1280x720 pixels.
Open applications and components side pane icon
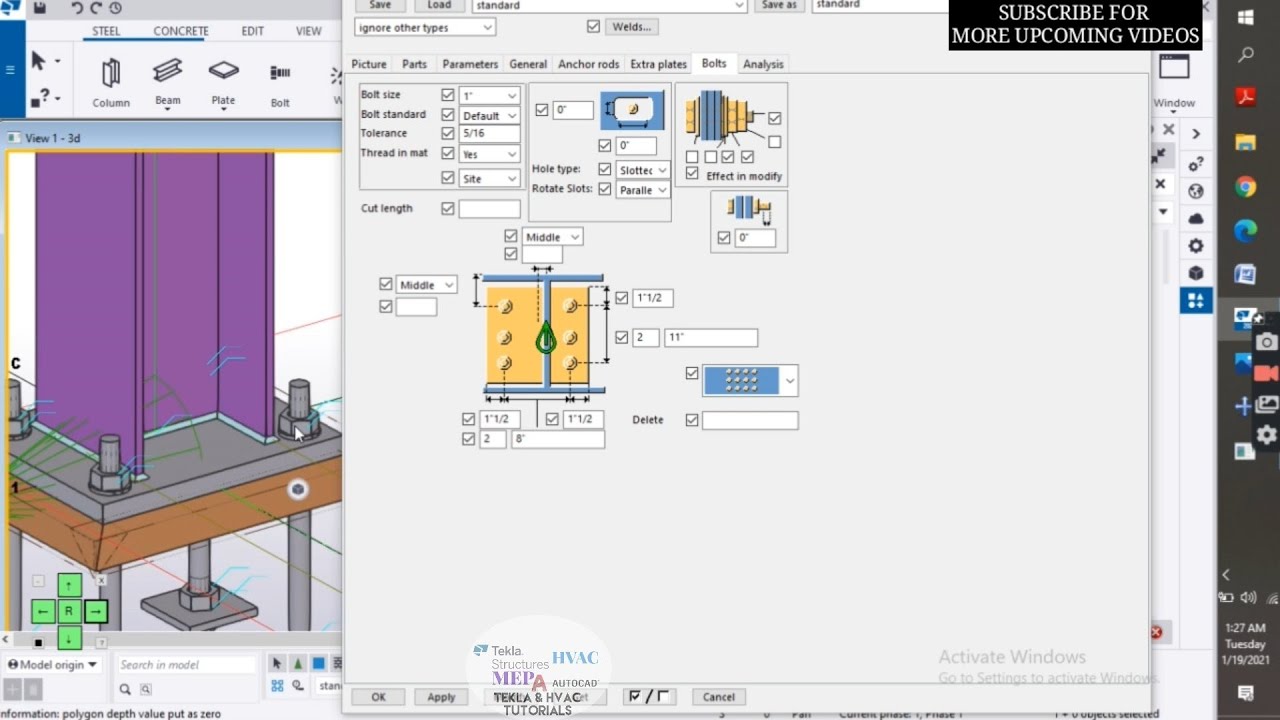coord(1195,300)
